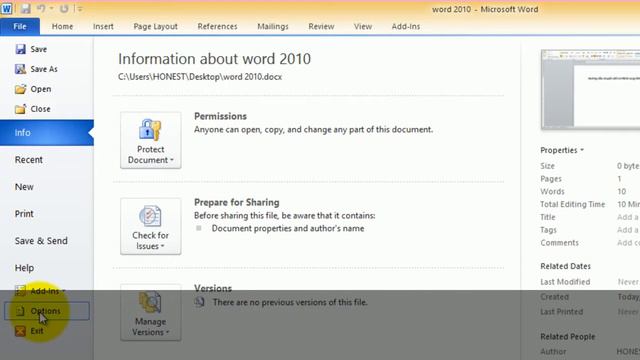The height and width of the screenshot is (360, 640).
Task: Select the Add-Ins ribbon tab
Action: click(406, 27)
